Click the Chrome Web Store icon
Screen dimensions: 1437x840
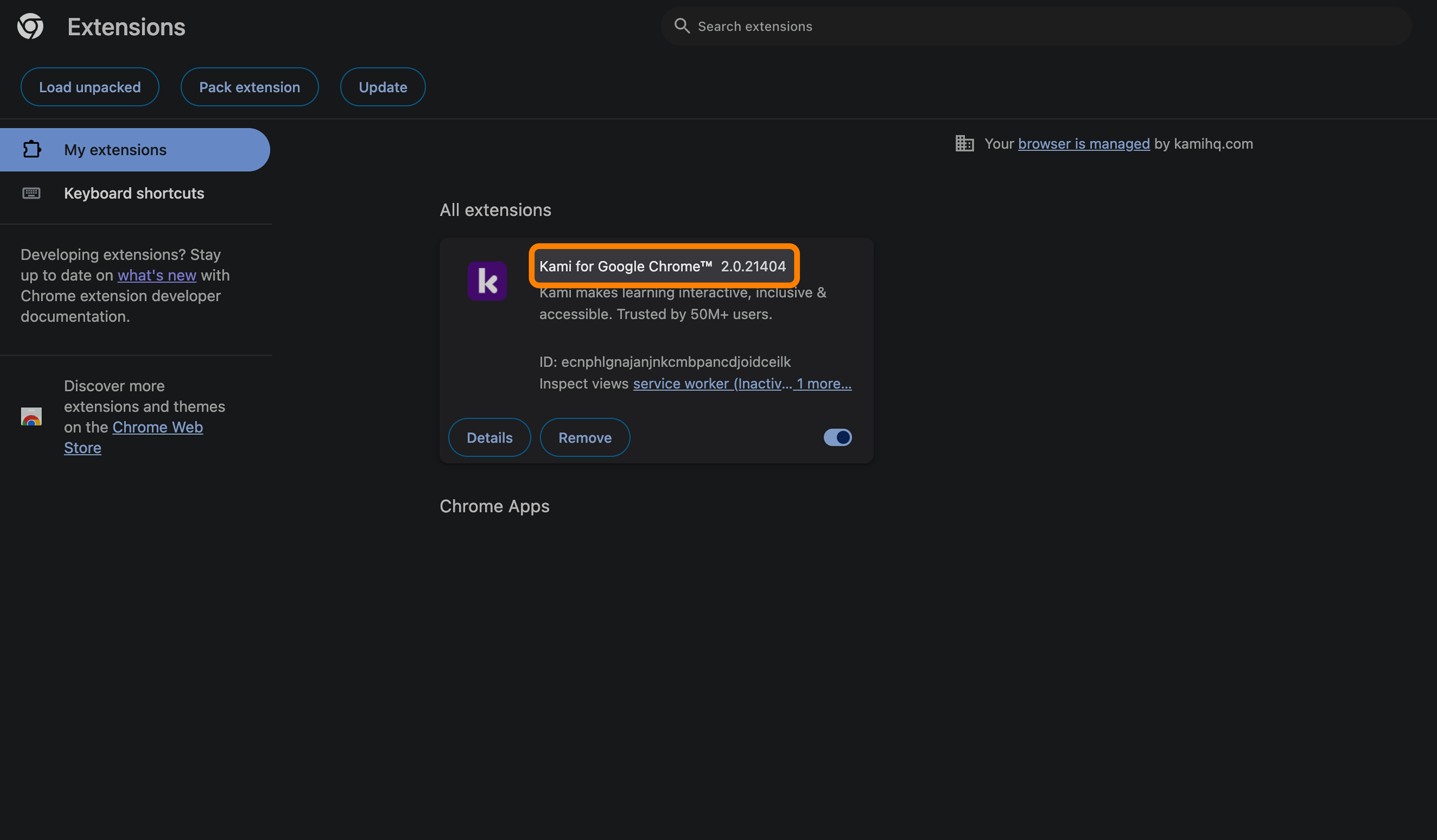tap(31, 416)
